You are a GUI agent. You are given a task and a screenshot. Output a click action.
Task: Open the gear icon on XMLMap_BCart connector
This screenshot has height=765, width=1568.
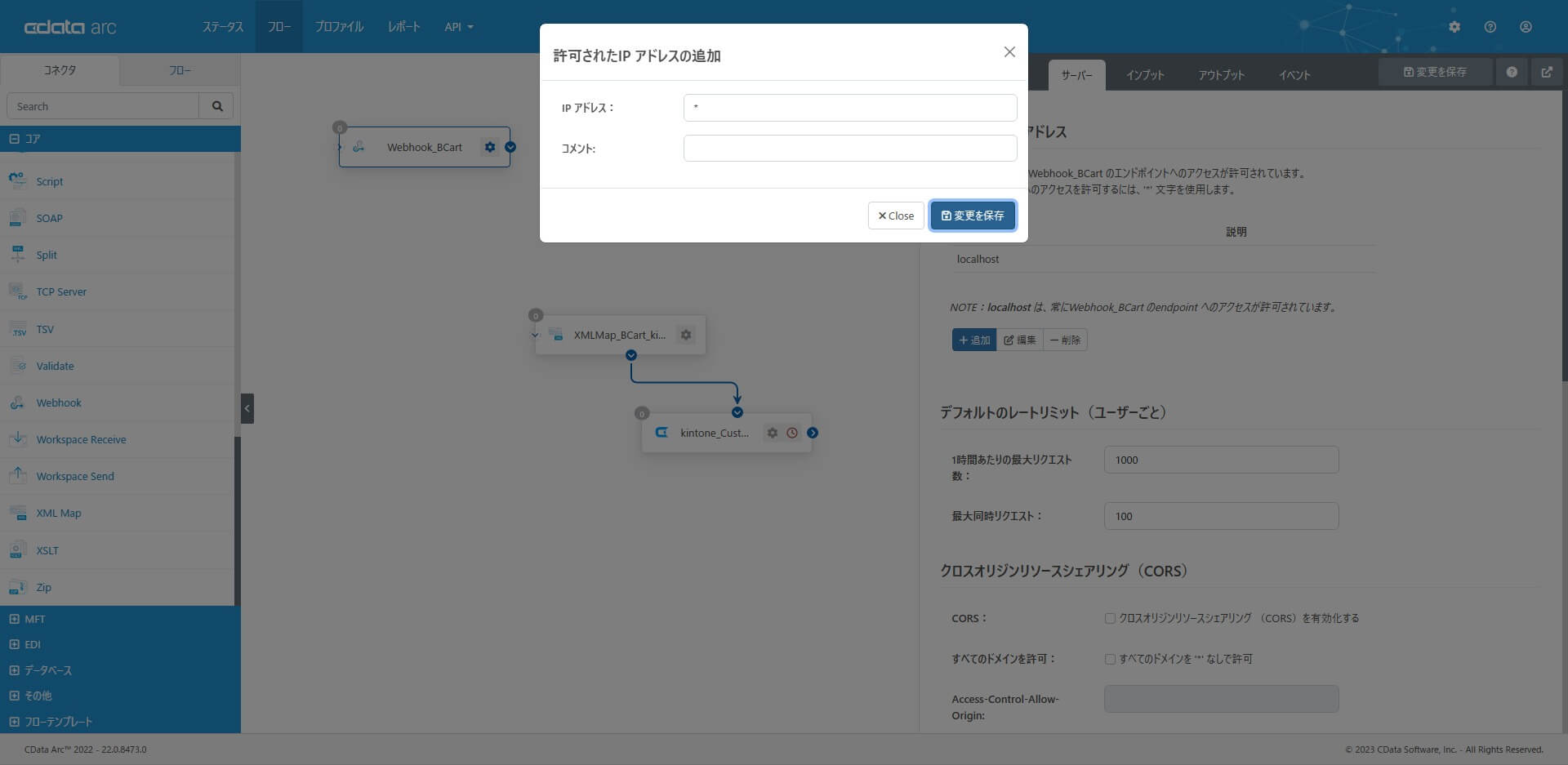pos(686,335)
